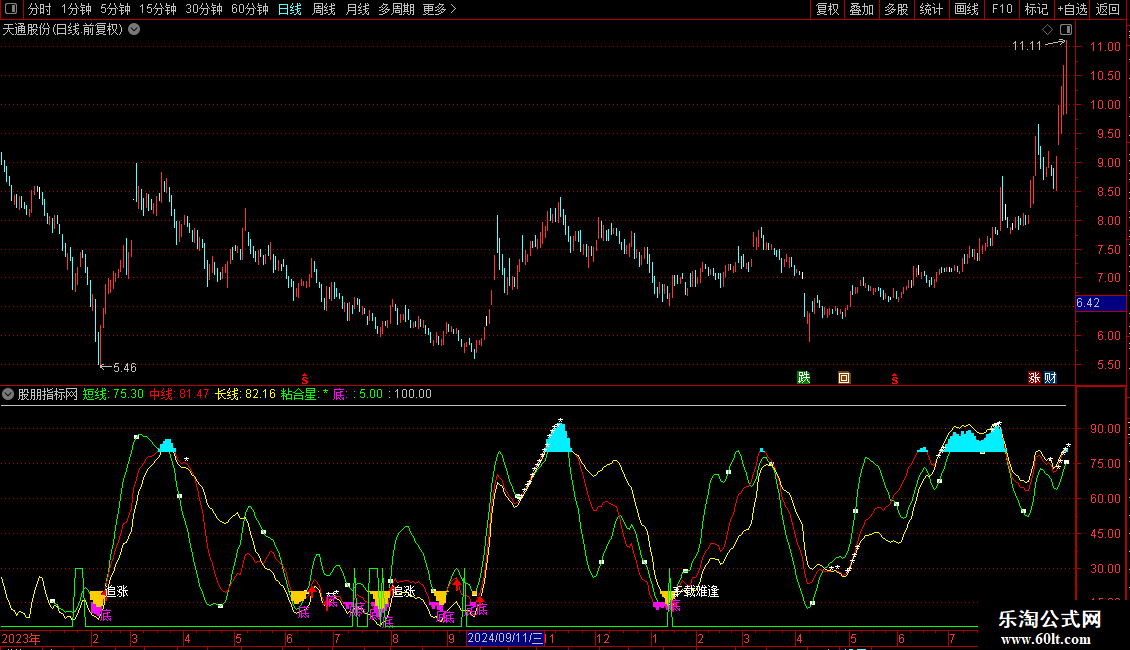Select the 60分钟 period tab
Screen dimensions: 1130x650
point(249,10)
